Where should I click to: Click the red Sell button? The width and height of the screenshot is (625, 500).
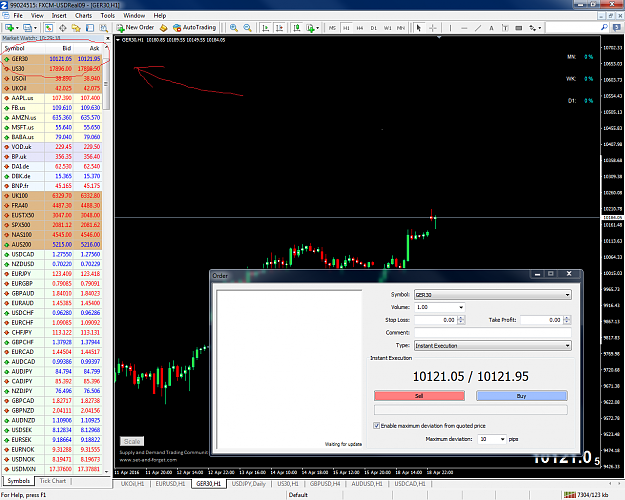coord(419,396)
